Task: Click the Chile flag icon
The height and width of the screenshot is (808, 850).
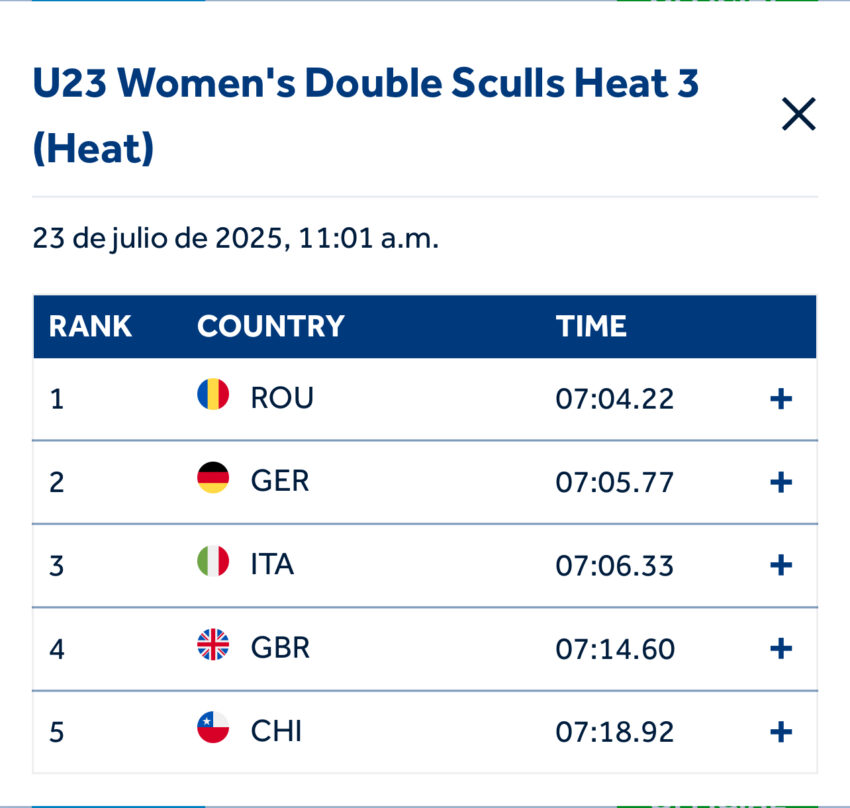Action: click(213, 728)
